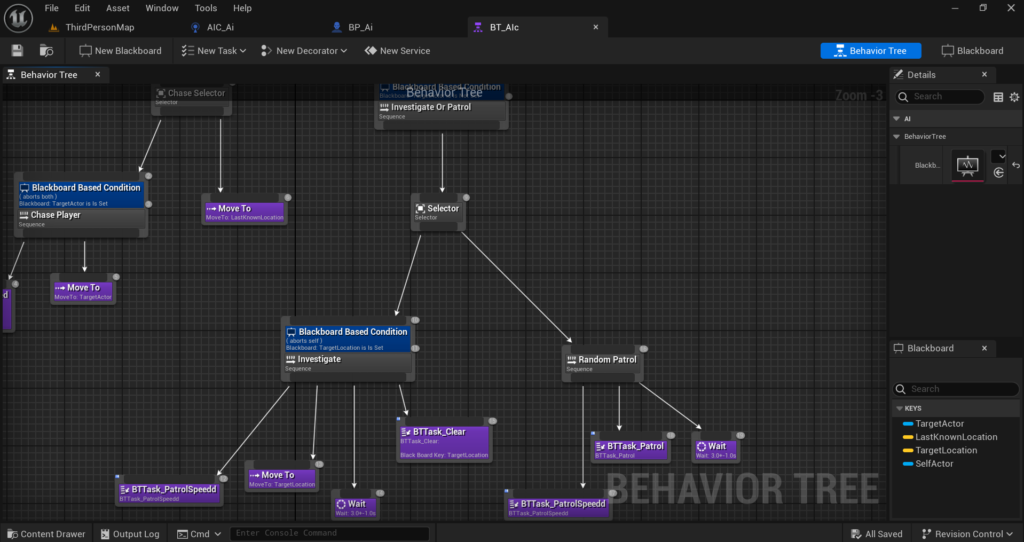Image resolution: width=1024 pixels, height=542 pixels.
Task: Select the TargetLocation Blackboard Based Condition decorator
Action: [x=348, y=339]
